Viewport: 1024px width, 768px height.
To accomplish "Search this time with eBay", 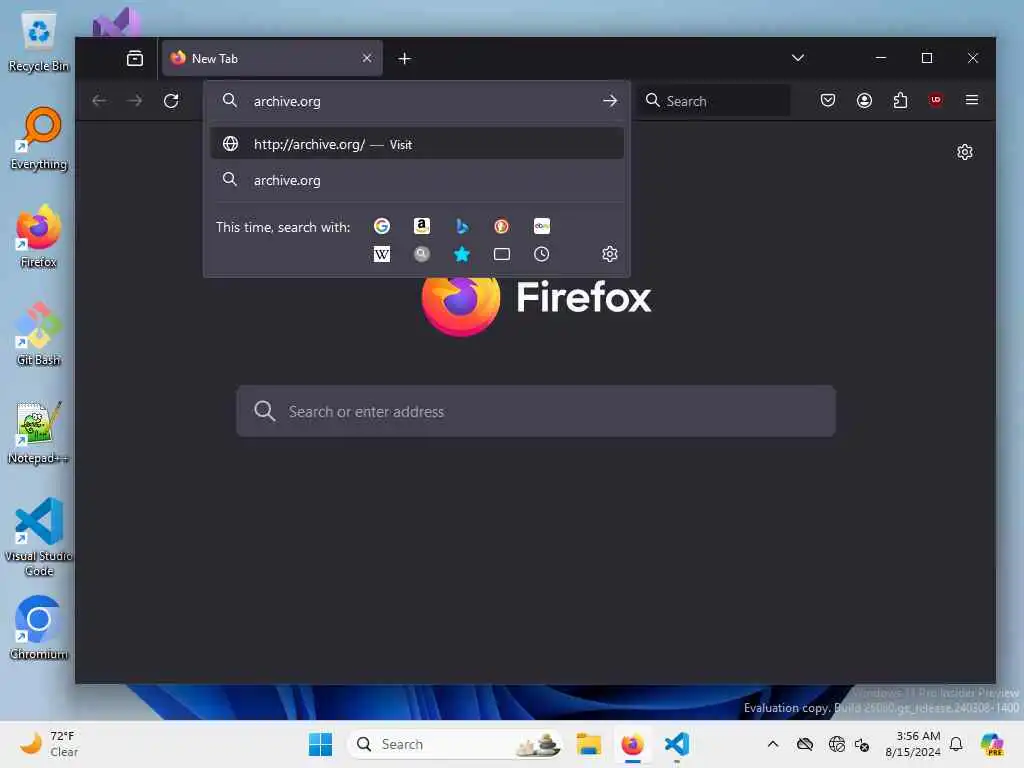I will [541, 226].
